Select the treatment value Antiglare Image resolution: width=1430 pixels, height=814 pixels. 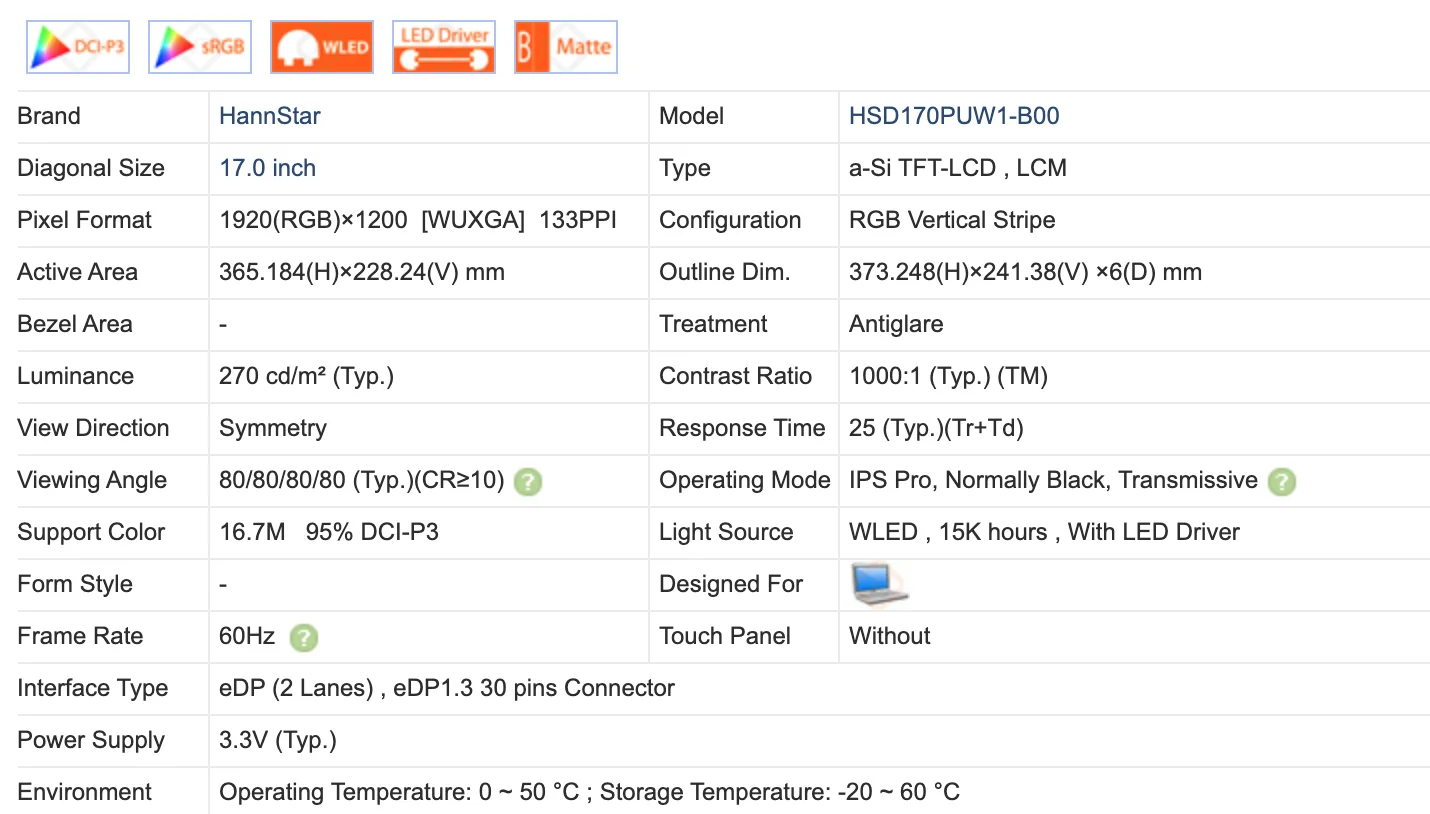click(x=896, y=324)
